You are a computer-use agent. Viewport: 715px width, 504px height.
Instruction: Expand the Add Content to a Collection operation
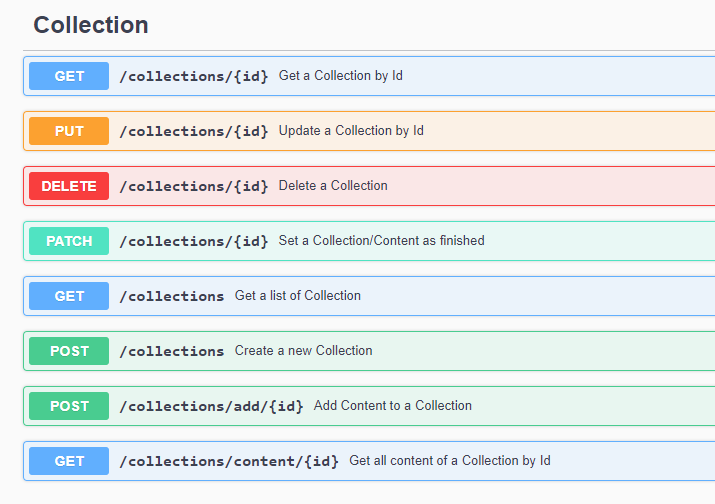click(x=369, y=406)
